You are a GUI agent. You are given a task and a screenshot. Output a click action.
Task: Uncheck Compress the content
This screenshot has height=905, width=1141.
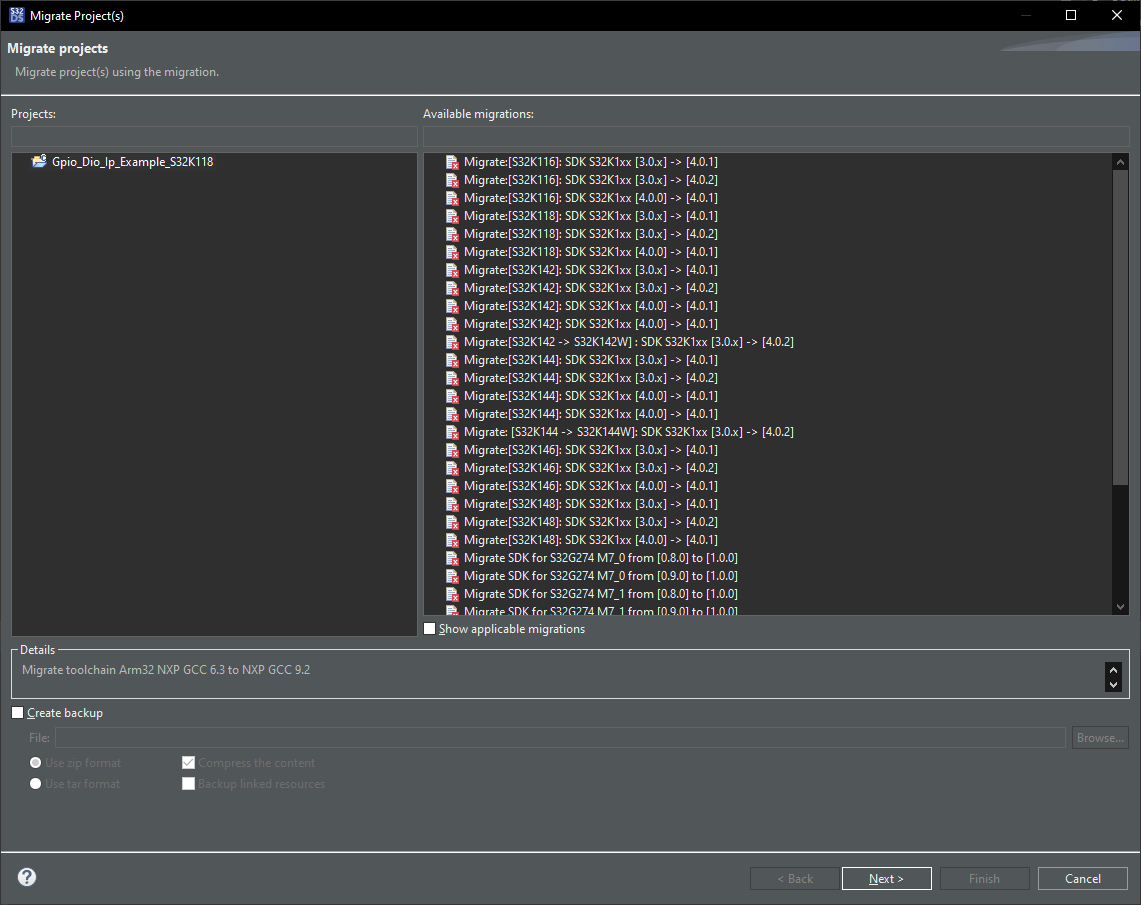pyautogui.click(x=188, y=762)
